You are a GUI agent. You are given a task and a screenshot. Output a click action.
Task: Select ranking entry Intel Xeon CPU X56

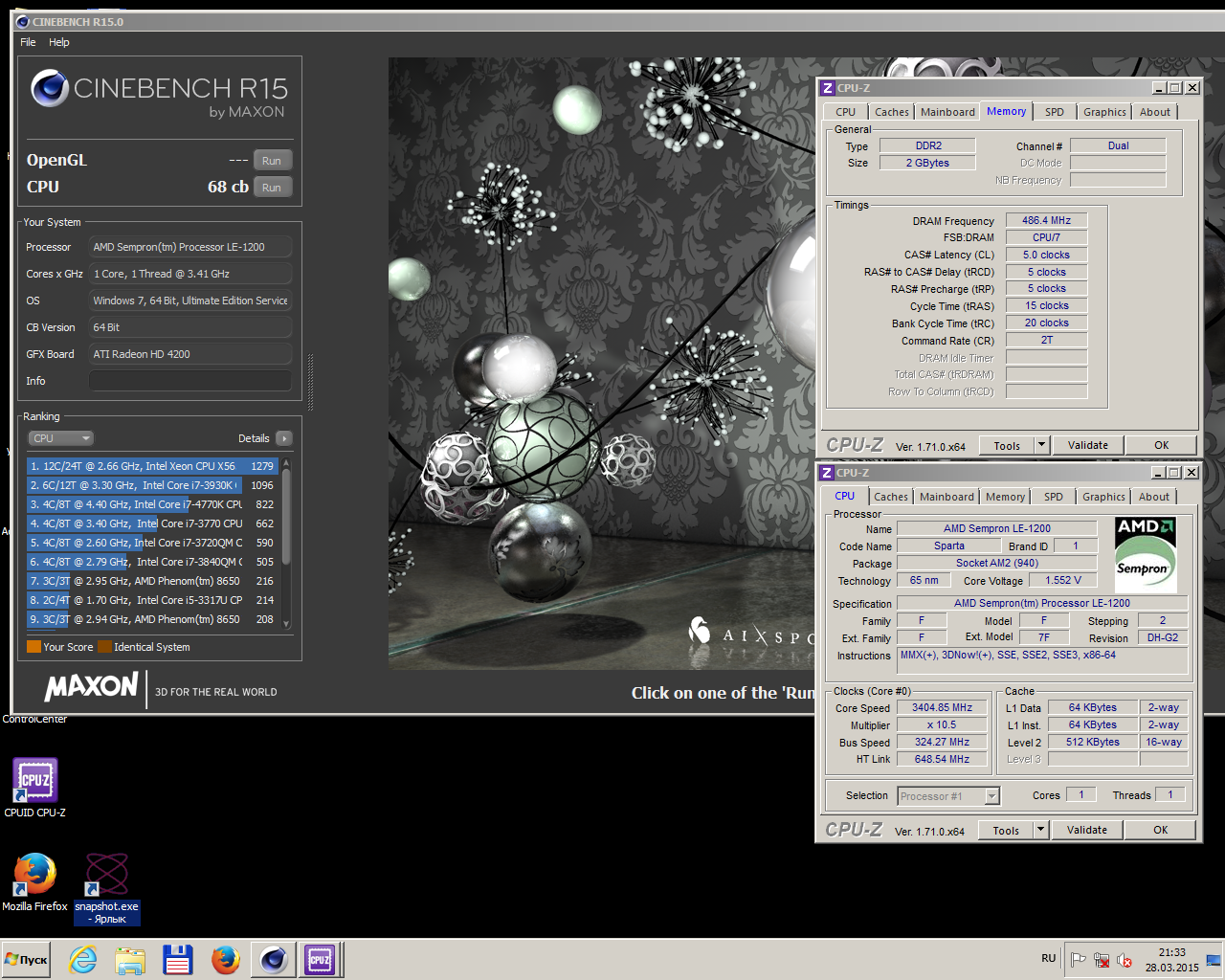(x=152, y=466)
